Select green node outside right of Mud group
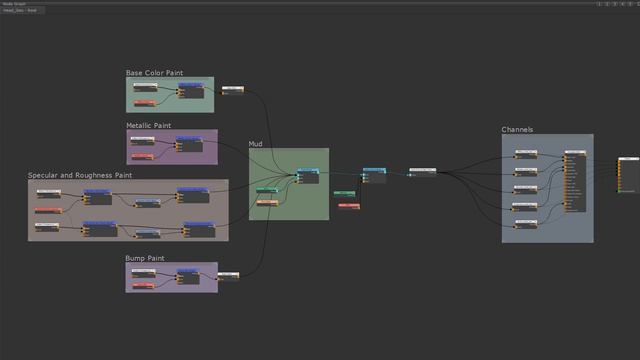This screenshot has height=360, width=640. (344, 193)
